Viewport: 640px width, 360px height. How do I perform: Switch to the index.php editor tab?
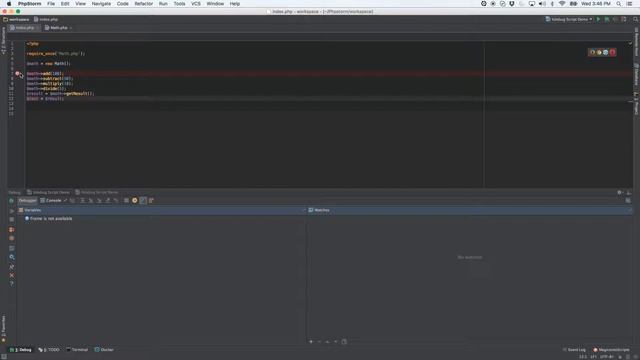pos(24,28)
